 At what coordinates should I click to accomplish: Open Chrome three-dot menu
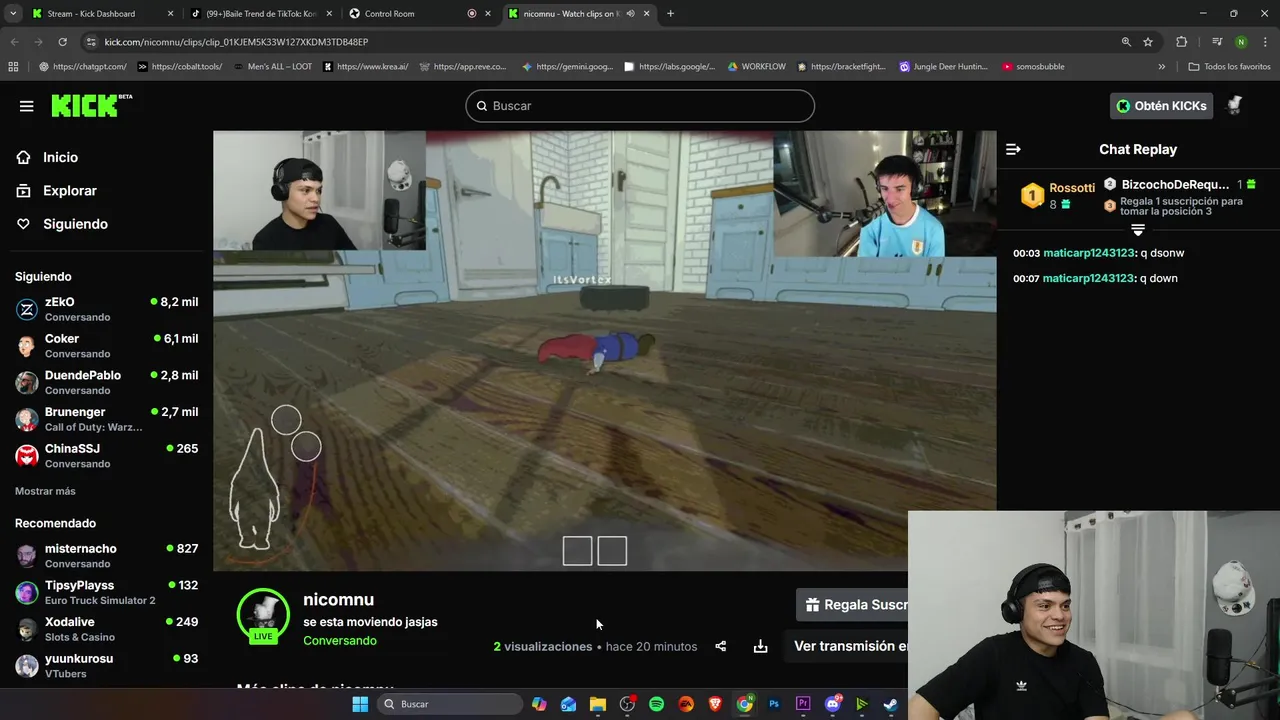pyautogui.click(x=1265, y=42)
